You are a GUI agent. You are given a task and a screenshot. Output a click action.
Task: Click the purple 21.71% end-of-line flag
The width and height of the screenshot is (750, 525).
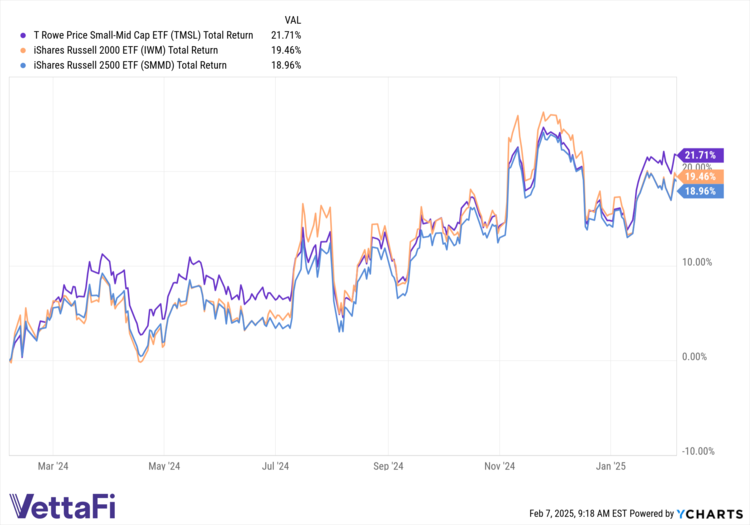click(699, 155)
